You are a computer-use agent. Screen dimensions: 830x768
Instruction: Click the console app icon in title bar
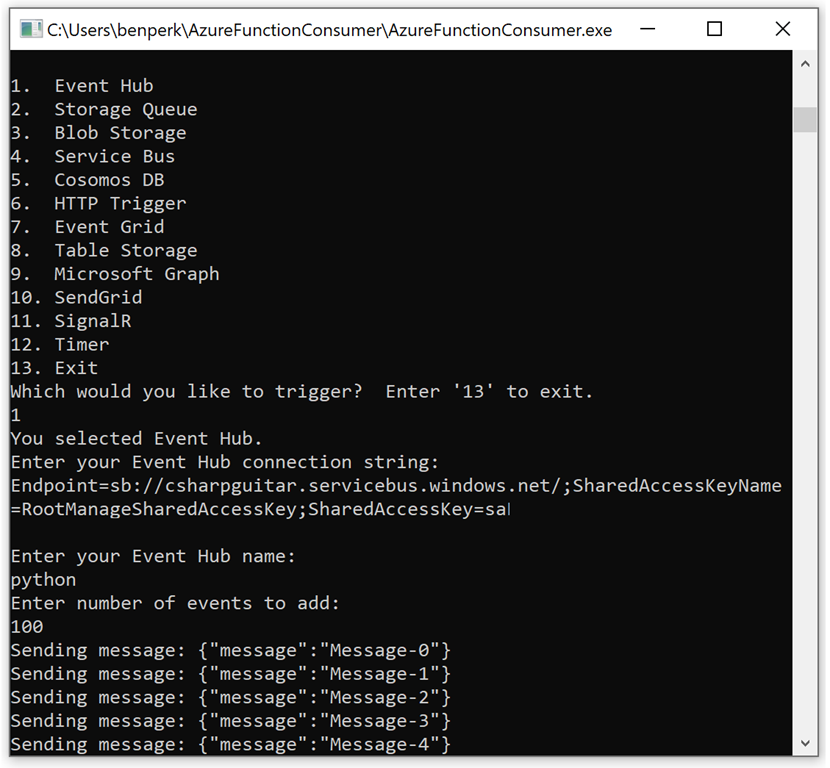coord(31,29)
